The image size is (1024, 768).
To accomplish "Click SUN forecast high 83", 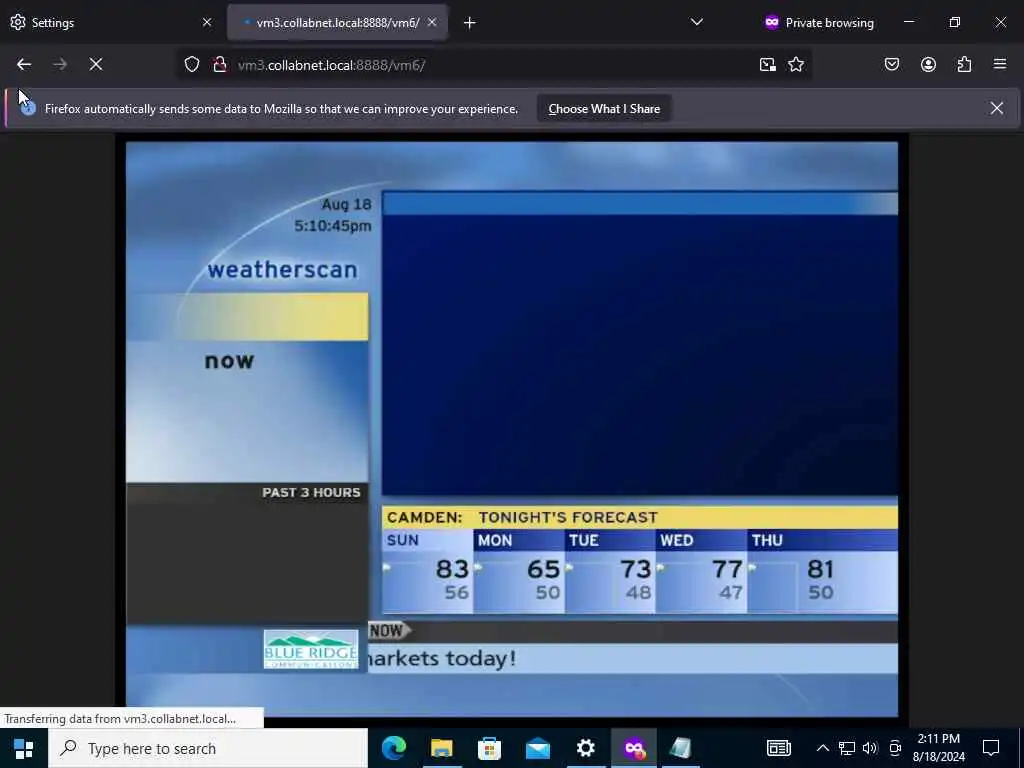I will click(x=452, y=569).
